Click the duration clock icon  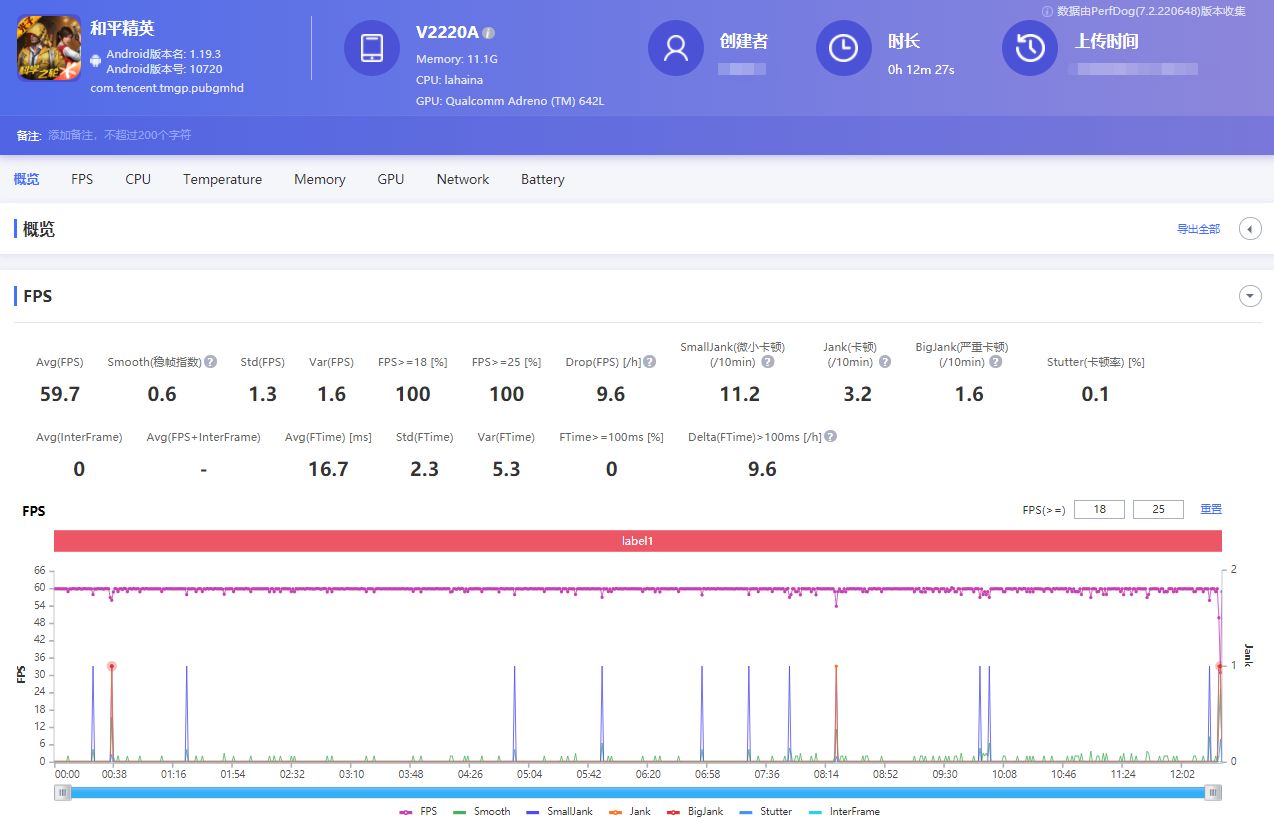pyautogui.click(x=843, y=48)
